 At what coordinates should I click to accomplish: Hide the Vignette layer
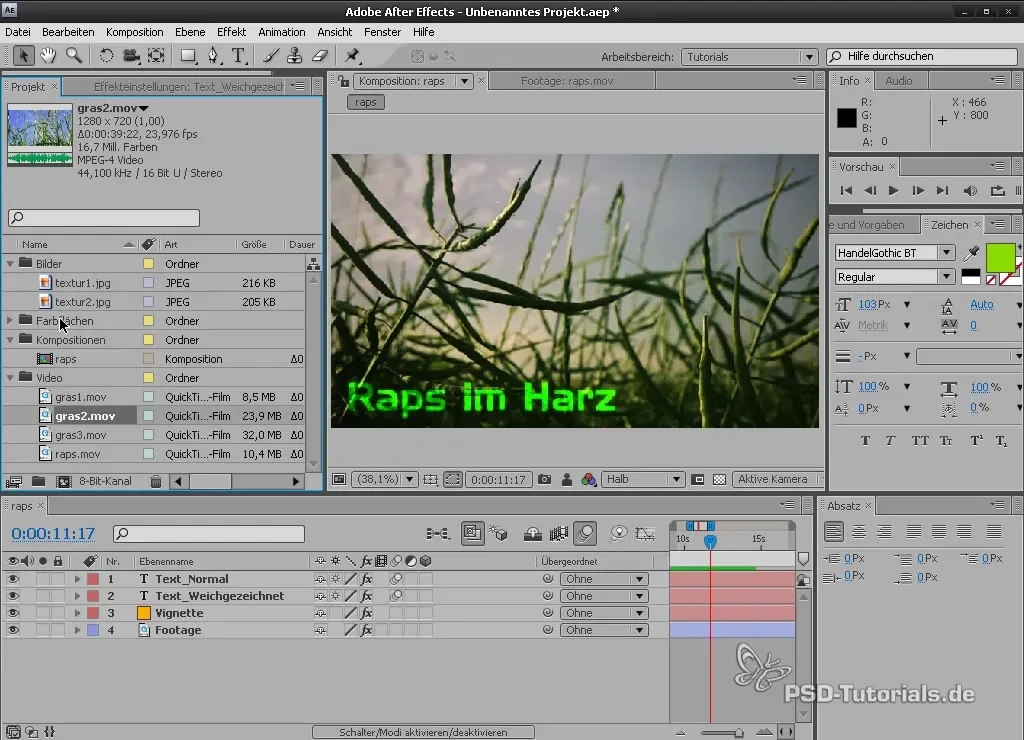12,613
